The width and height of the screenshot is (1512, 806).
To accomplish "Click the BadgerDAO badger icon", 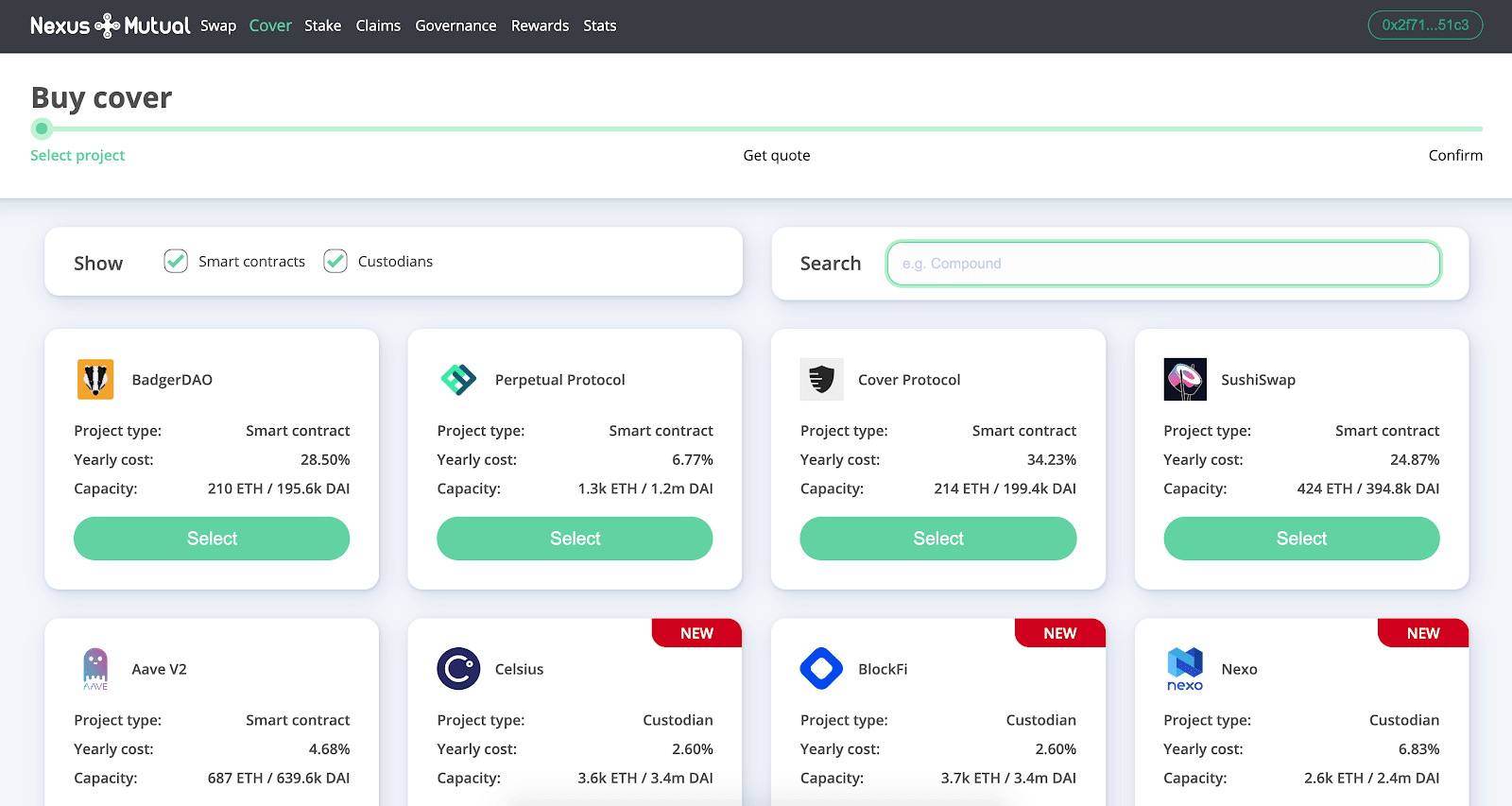I will [95, 380].
